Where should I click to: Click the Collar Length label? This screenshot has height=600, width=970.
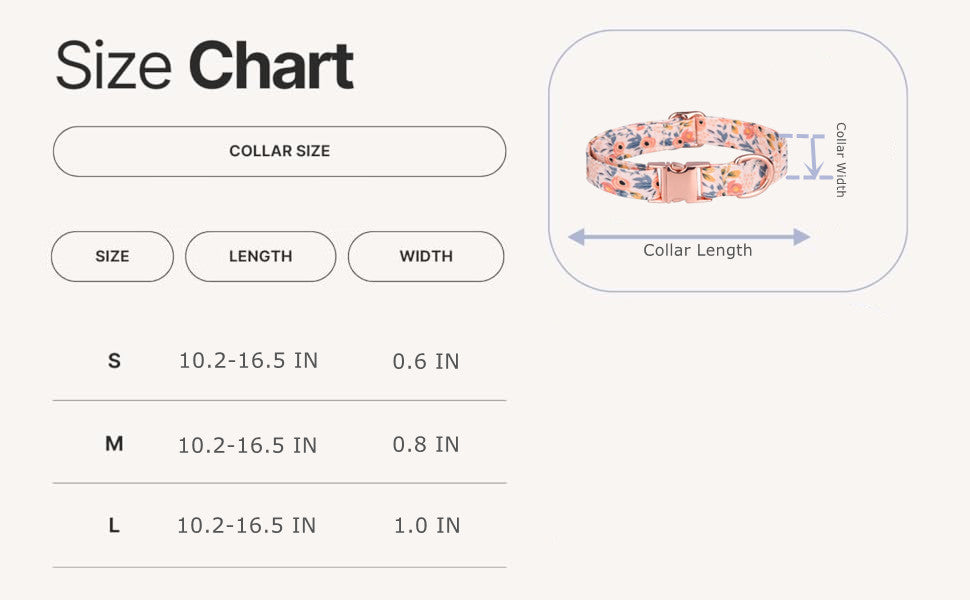[698, 251]
